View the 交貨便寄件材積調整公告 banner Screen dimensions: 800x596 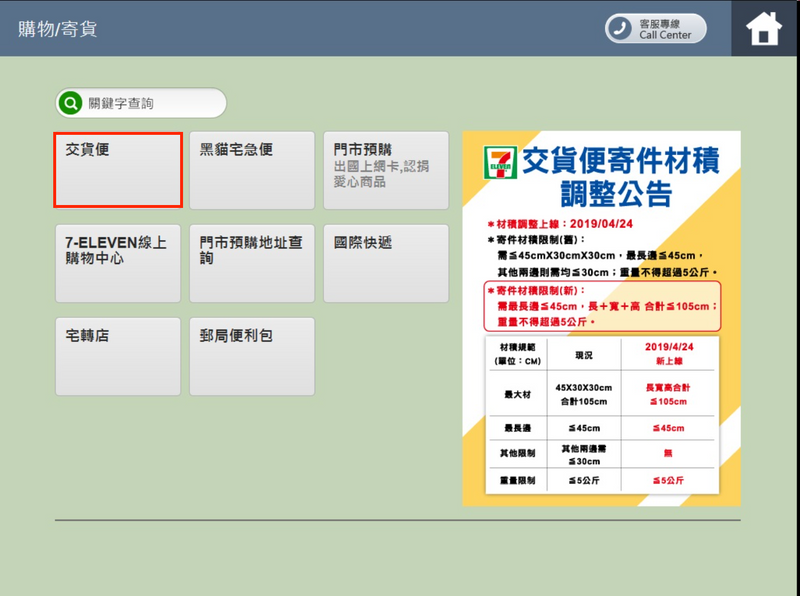click(x=602, y=318)
